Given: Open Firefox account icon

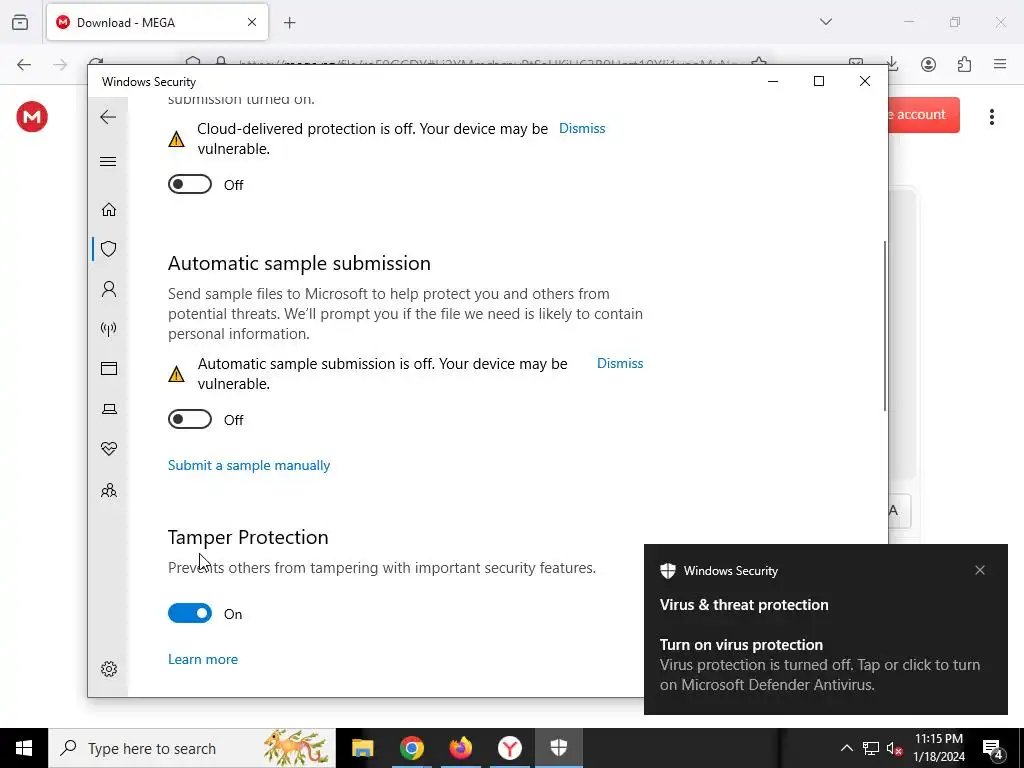Looking at the screenshot, I should [928, 64].
